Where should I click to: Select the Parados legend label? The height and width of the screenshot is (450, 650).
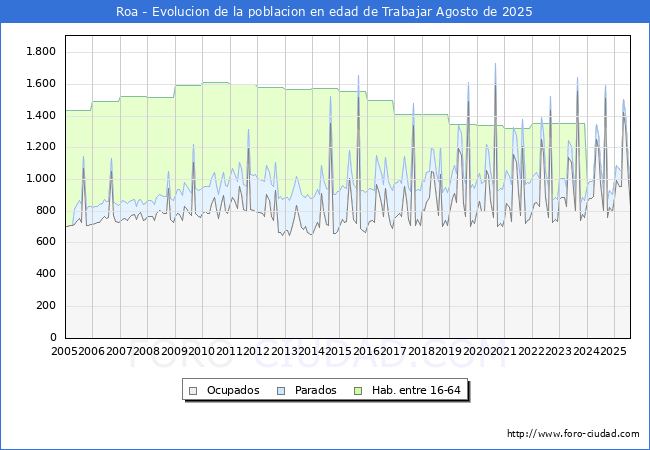pyautogui.click(x=316, y=390)
